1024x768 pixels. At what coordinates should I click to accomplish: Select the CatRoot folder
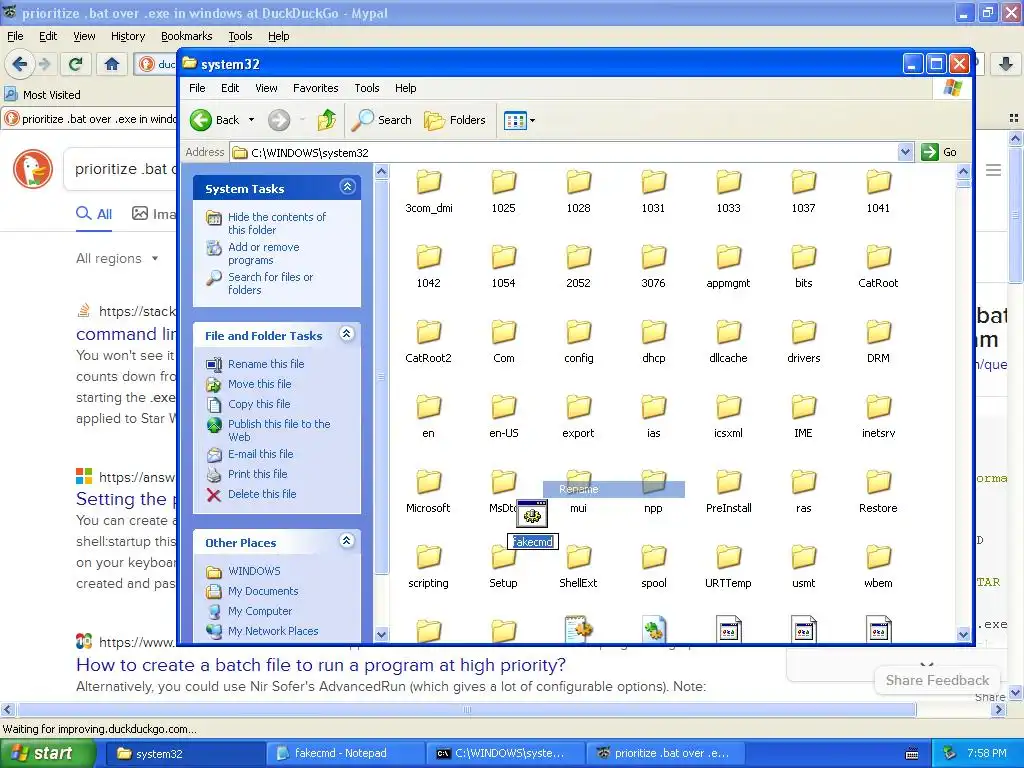coord(878,266)
